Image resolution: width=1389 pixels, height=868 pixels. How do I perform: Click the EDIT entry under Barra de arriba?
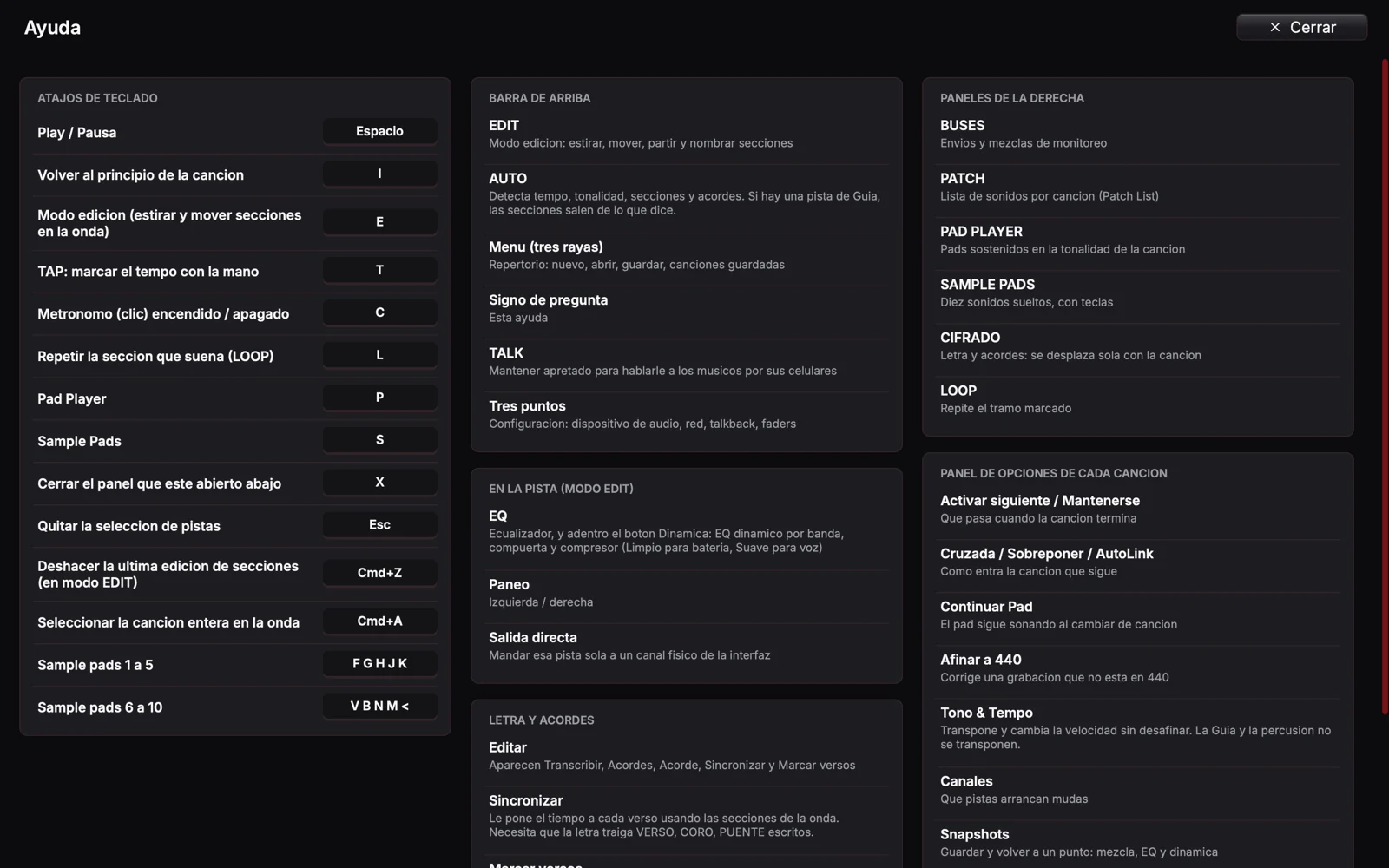click(687, 134)
